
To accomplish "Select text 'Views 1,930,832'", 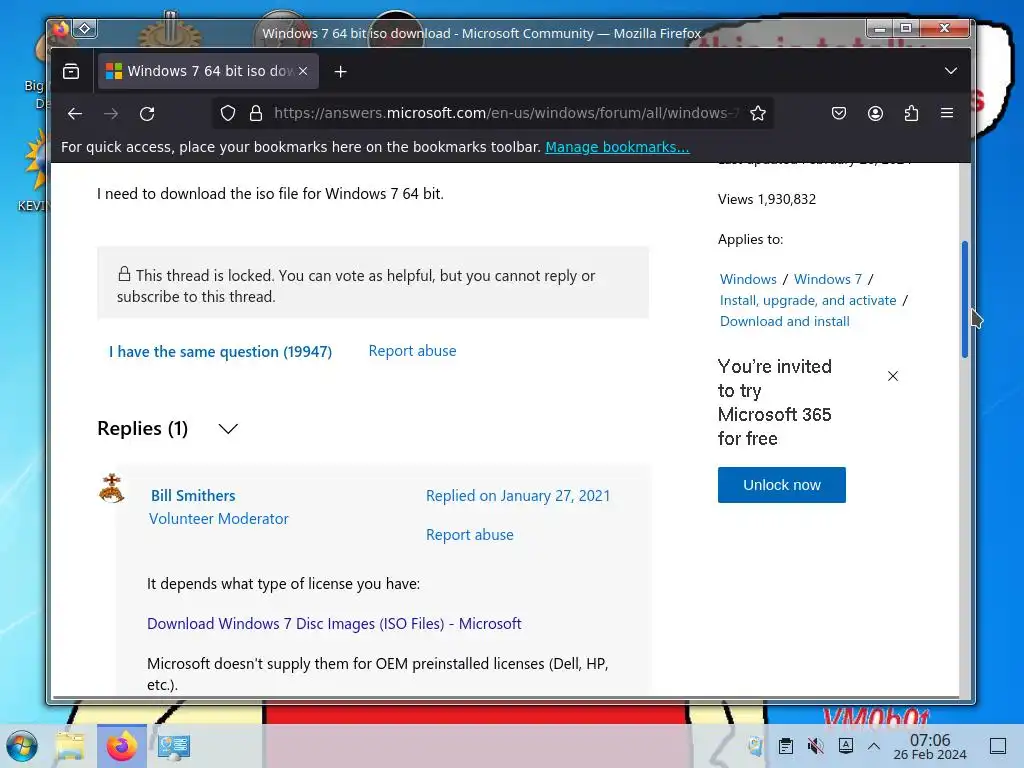I will [767, 199].
